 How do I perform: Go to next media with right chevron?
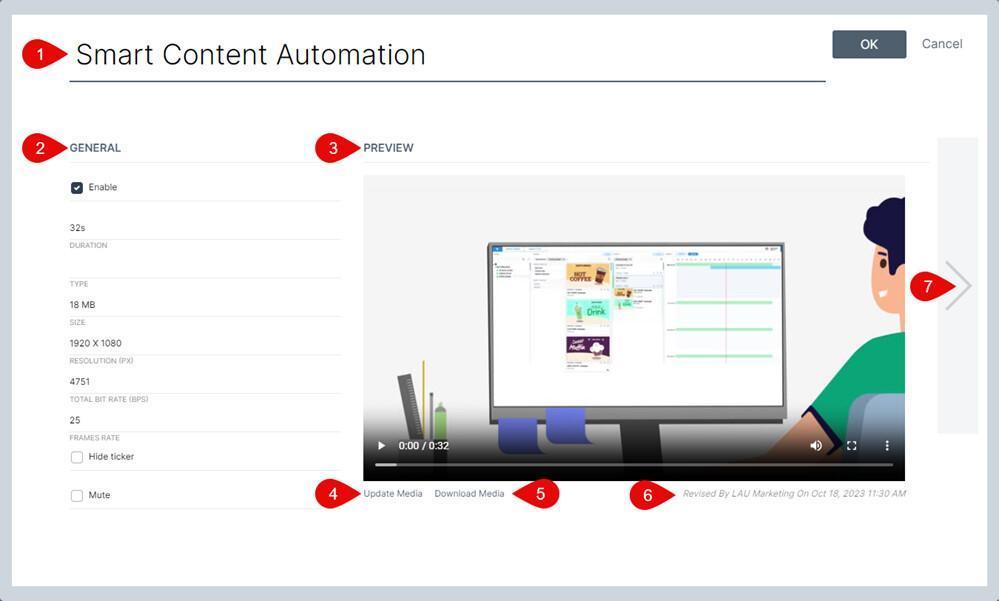[958, 286]
